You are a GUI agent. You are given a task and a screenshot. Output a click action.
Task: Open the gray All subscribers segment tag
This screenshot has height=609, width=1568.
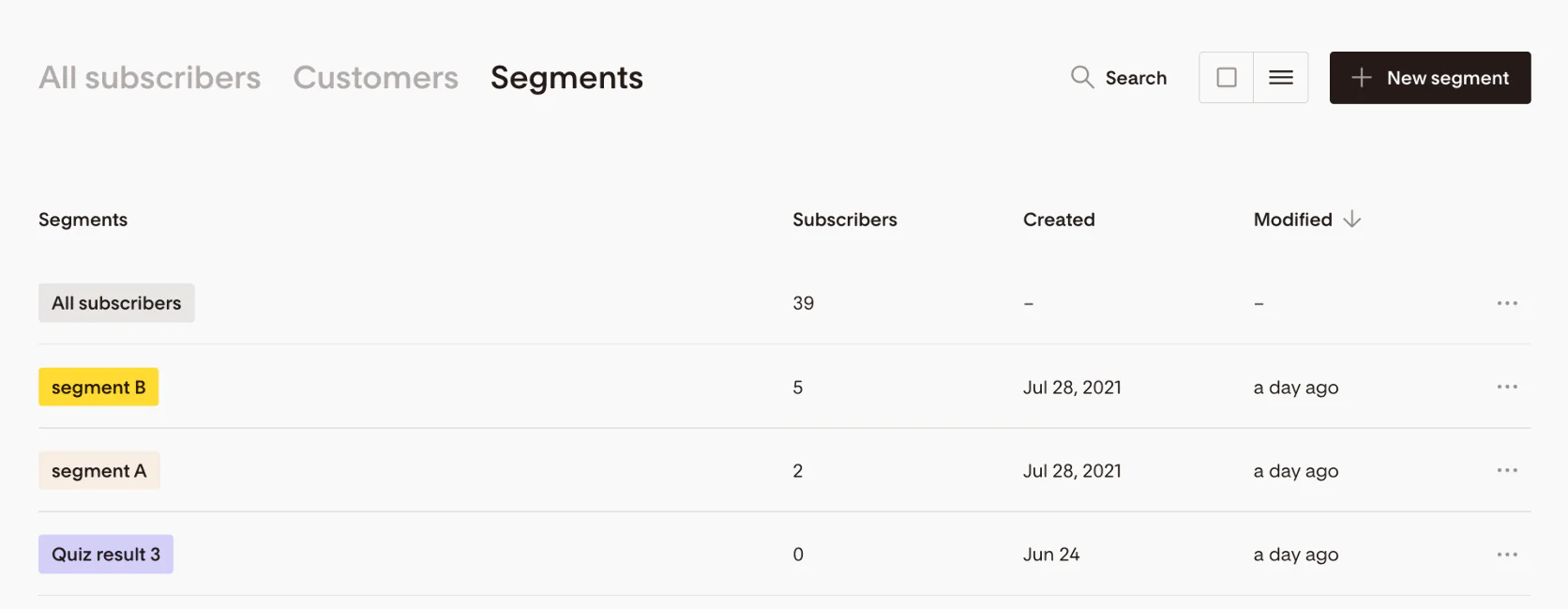click(x=116, y=303)
